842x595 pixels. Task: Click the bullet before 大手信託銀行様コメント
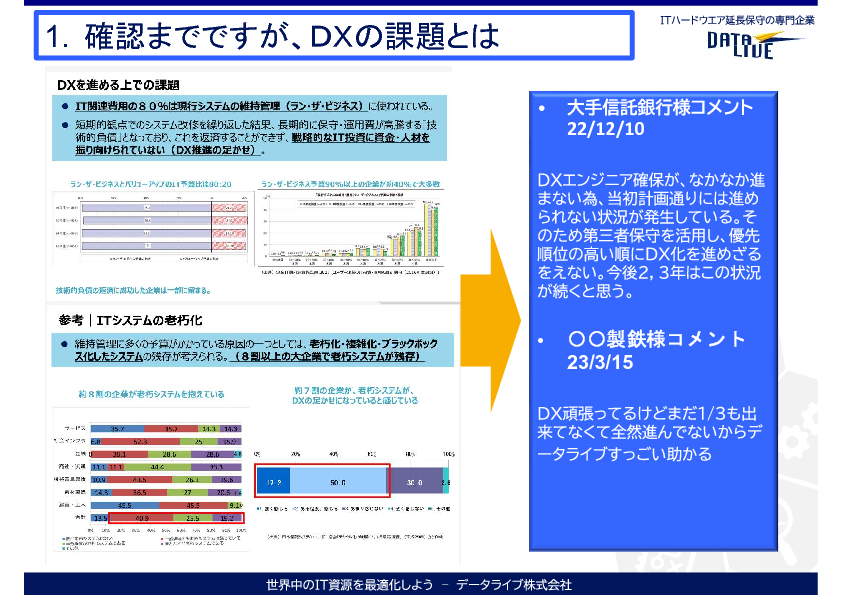click(541, 108)
